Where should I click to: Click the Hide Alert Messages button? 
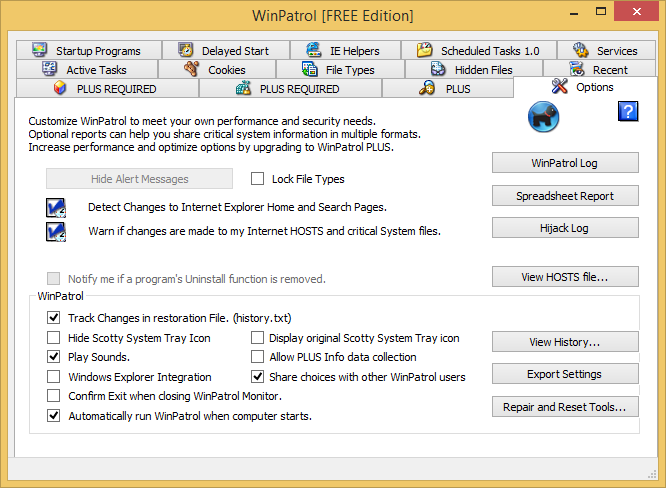point(139,179)
